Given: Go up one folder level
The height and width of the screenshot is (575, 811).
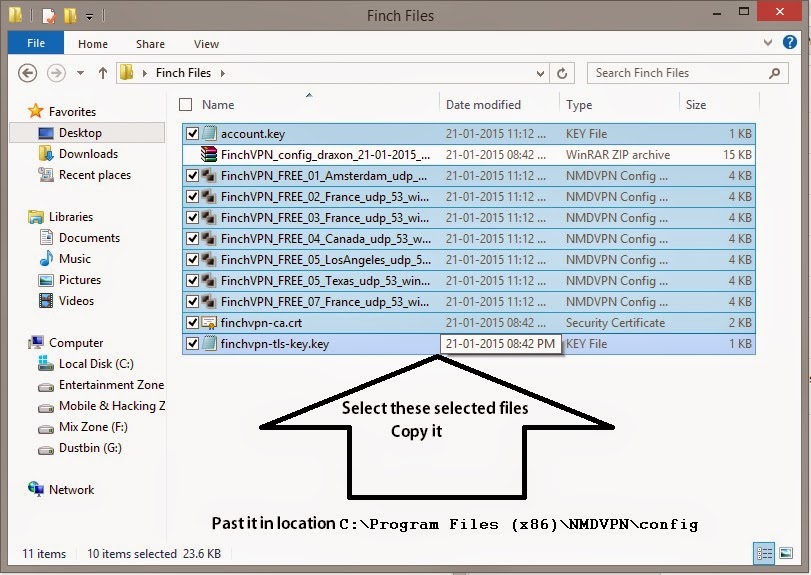Looking at the screenshot, I should [x=102, y=73].
